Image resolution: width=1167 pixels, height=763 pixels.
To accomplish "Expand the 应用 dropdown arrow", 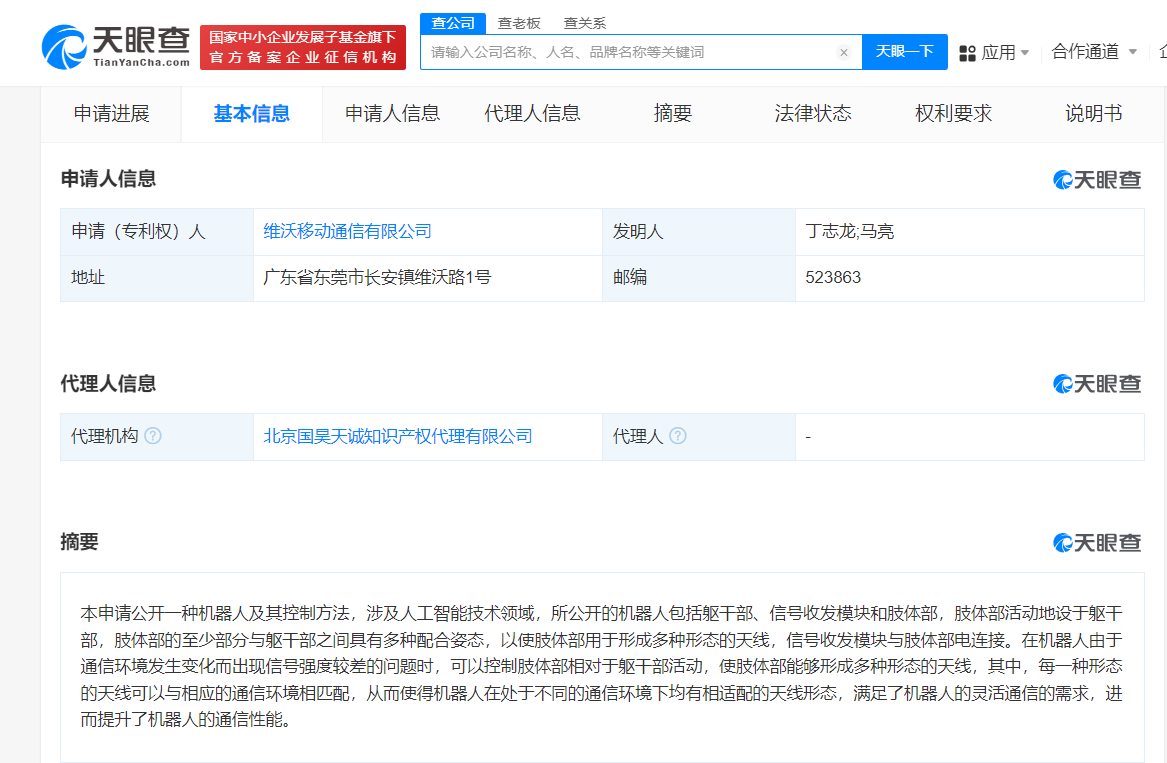I will click(1025, 52).
